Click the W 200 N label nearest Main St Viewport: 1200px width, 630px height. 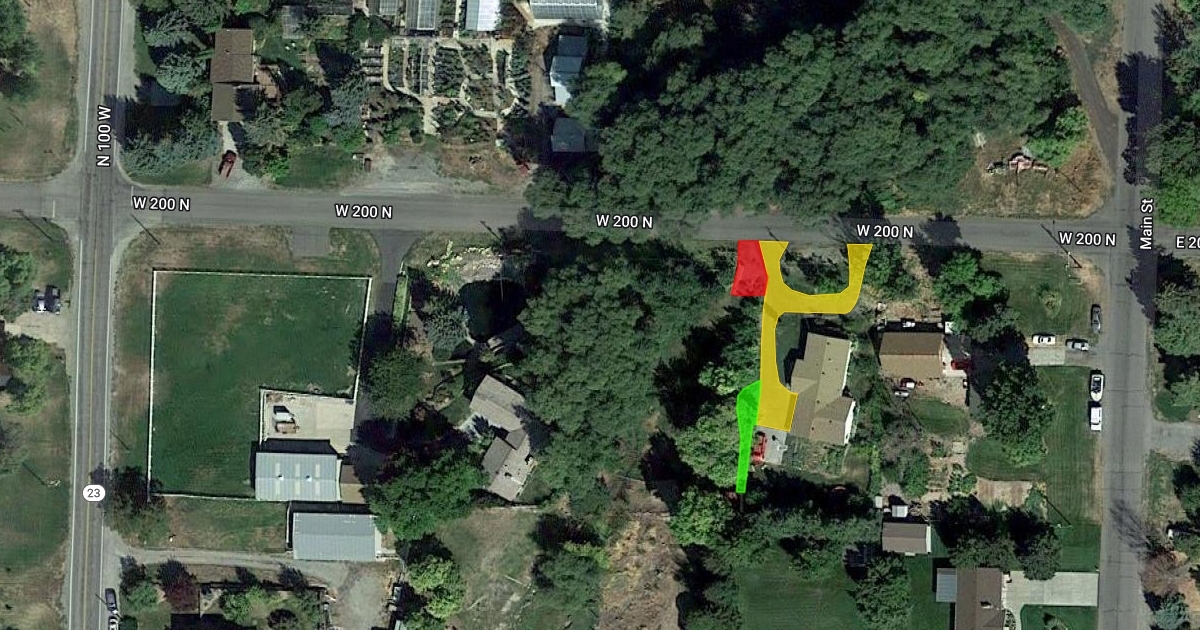pos(1087,239)
